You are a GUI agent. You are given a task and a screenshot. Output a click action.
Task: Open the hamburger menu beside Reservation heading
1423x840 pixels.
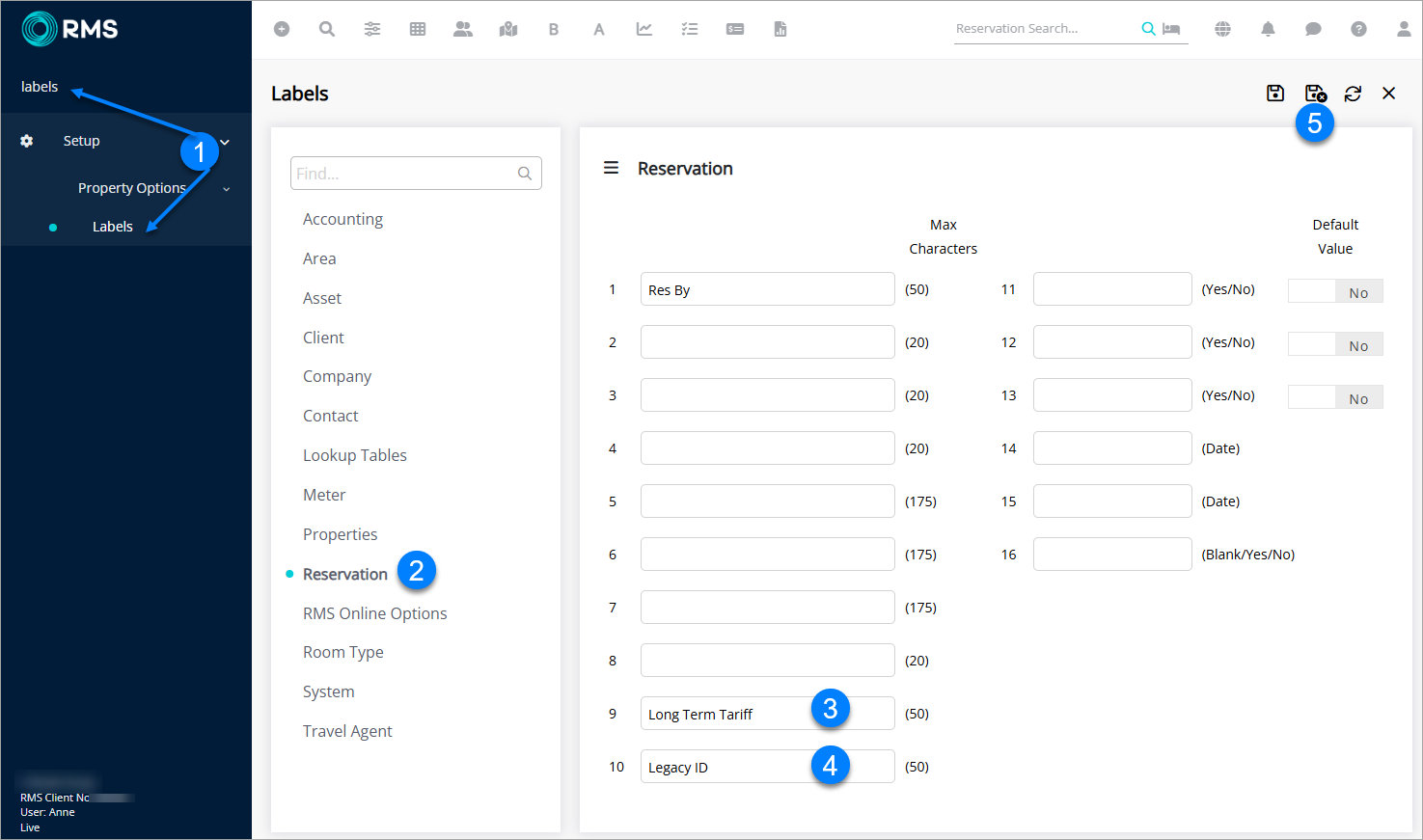(x=611, y=168)
